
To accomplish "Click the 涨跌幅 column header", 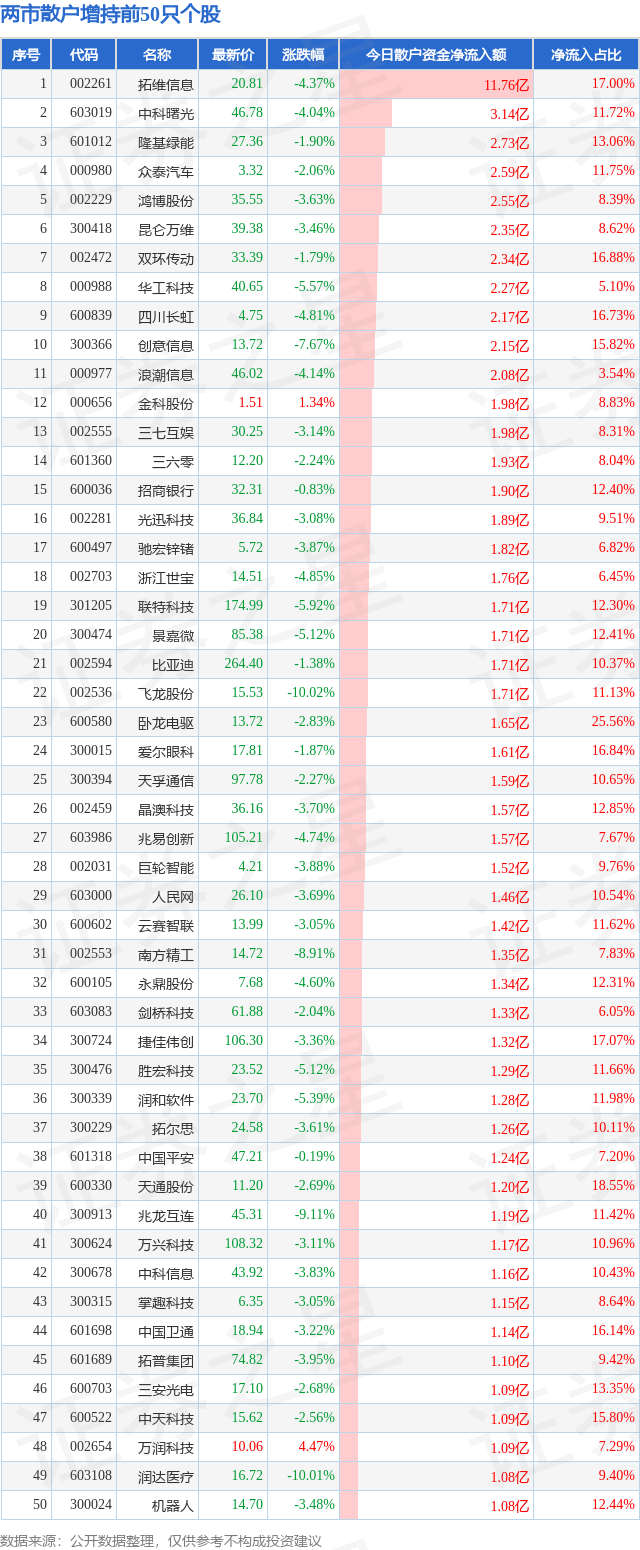I will coord(303,55).
